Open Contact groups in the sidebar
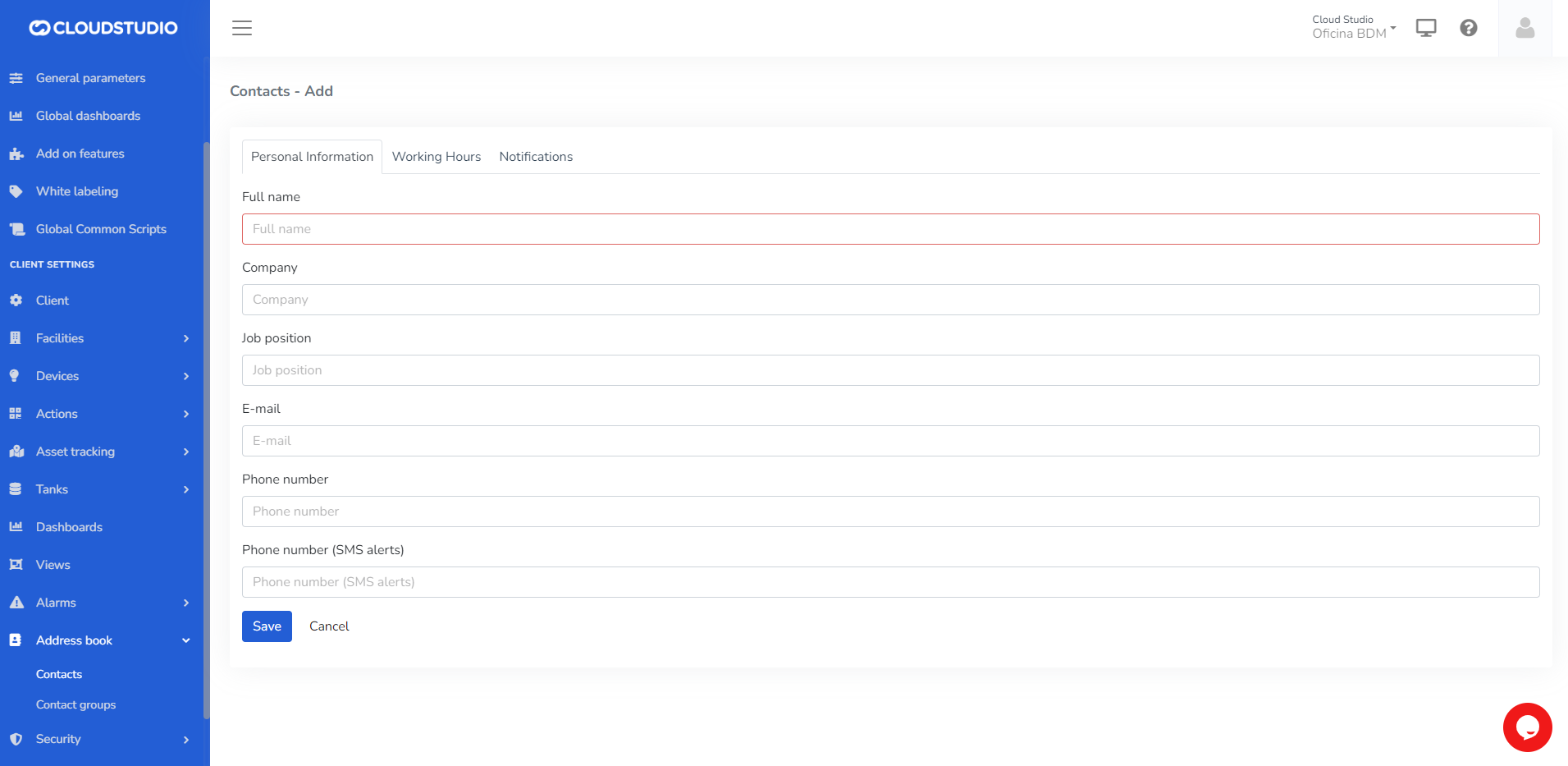Screen dimensions: 1568x766 75,704
